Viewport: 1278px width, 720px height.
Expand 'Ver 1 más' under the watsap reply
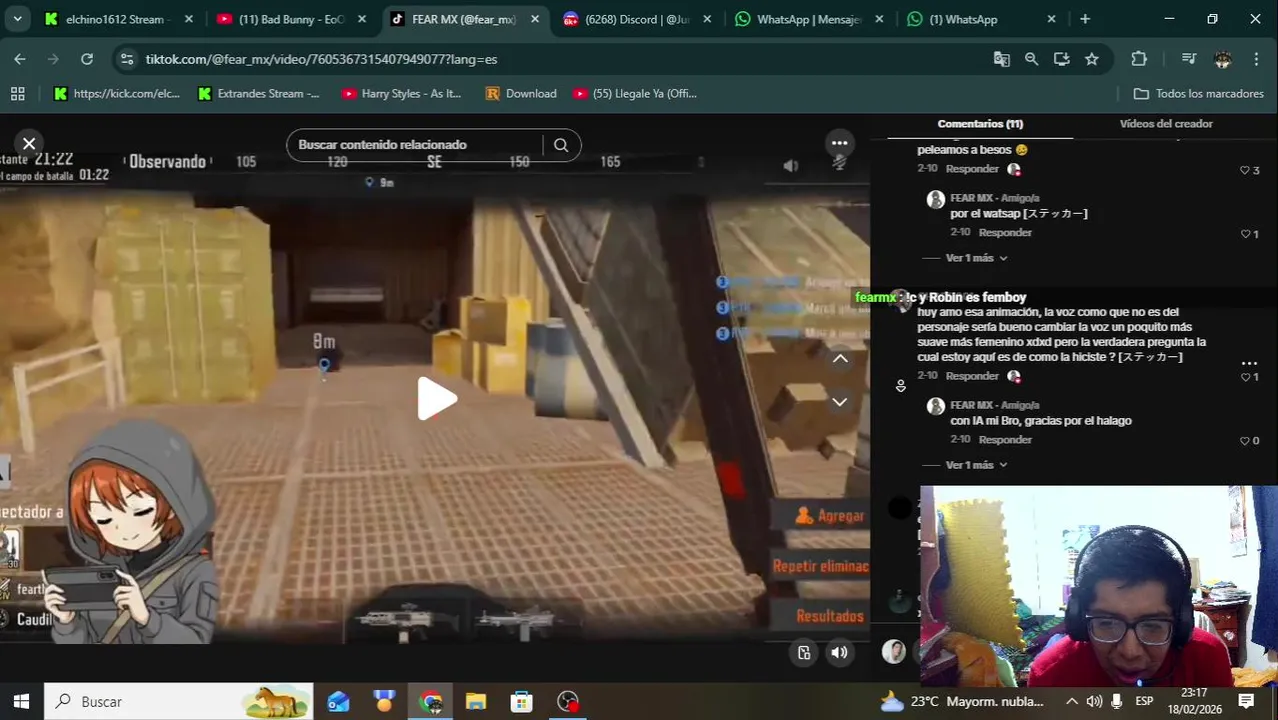coord(977,258)
